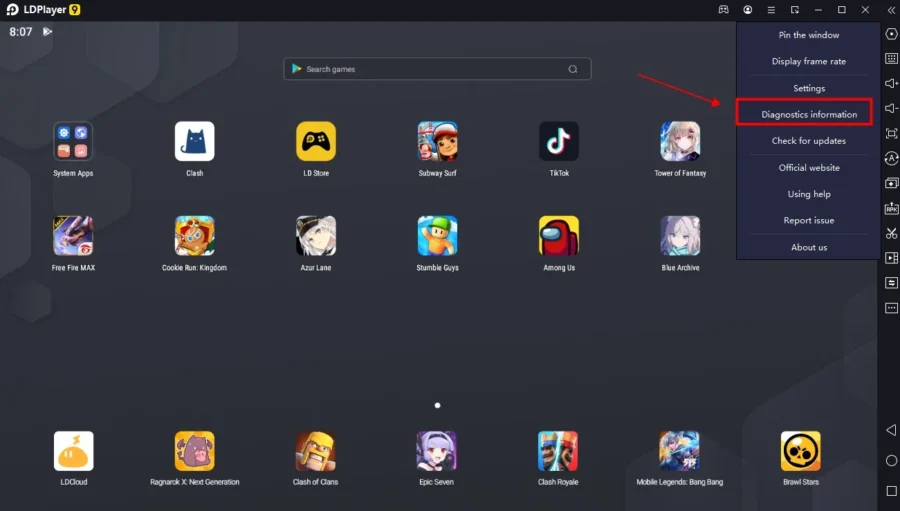The height and width of the screenshot is (511, 900).
Task: Launch Cookie Run: Kingdom
Action: pos(195,235)
